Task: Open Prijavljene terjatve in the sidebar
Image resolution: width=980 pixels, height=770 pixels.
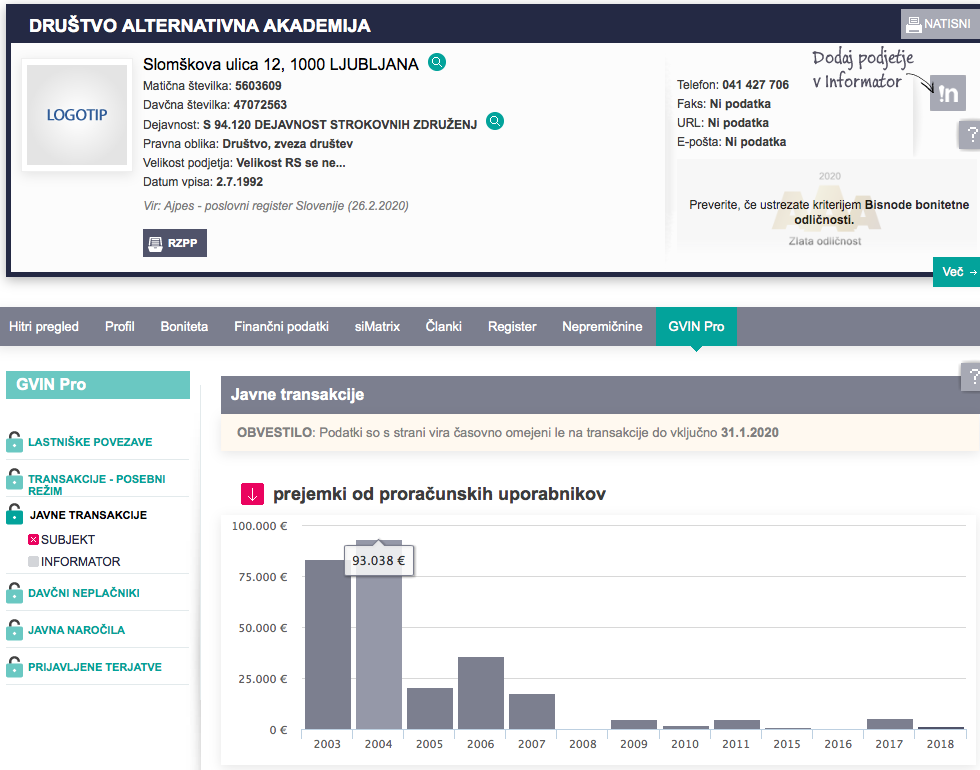Action: [95, 667]
